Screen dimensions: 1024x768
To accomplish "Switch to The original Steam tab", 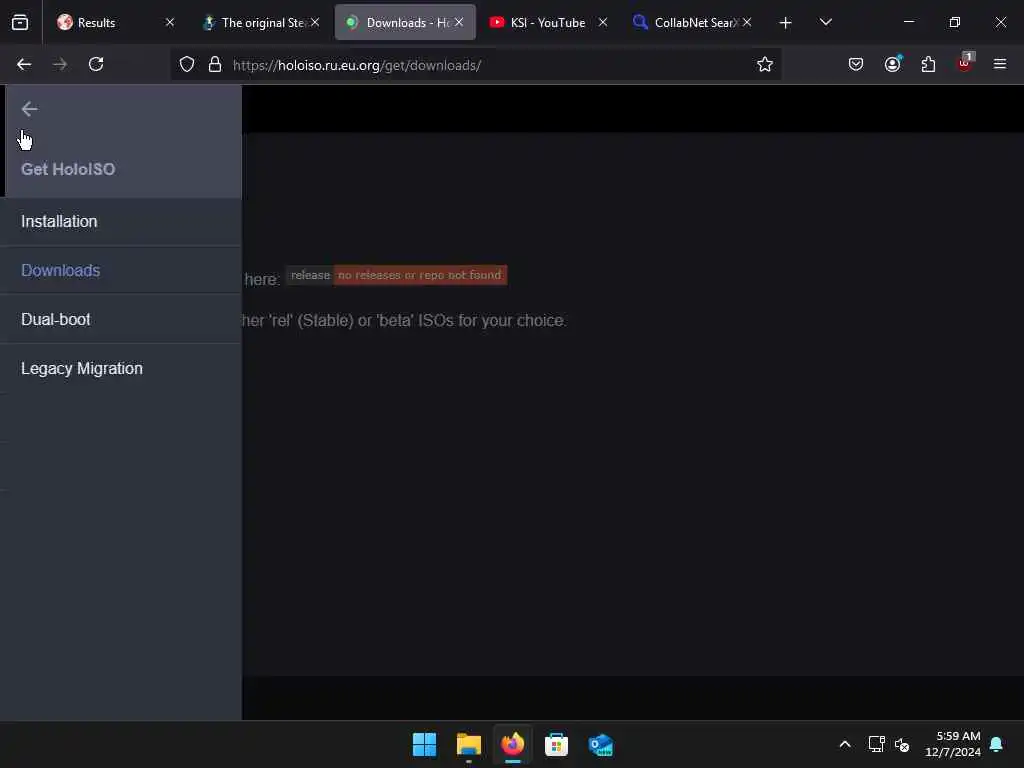I will click(x=261, y=22).
